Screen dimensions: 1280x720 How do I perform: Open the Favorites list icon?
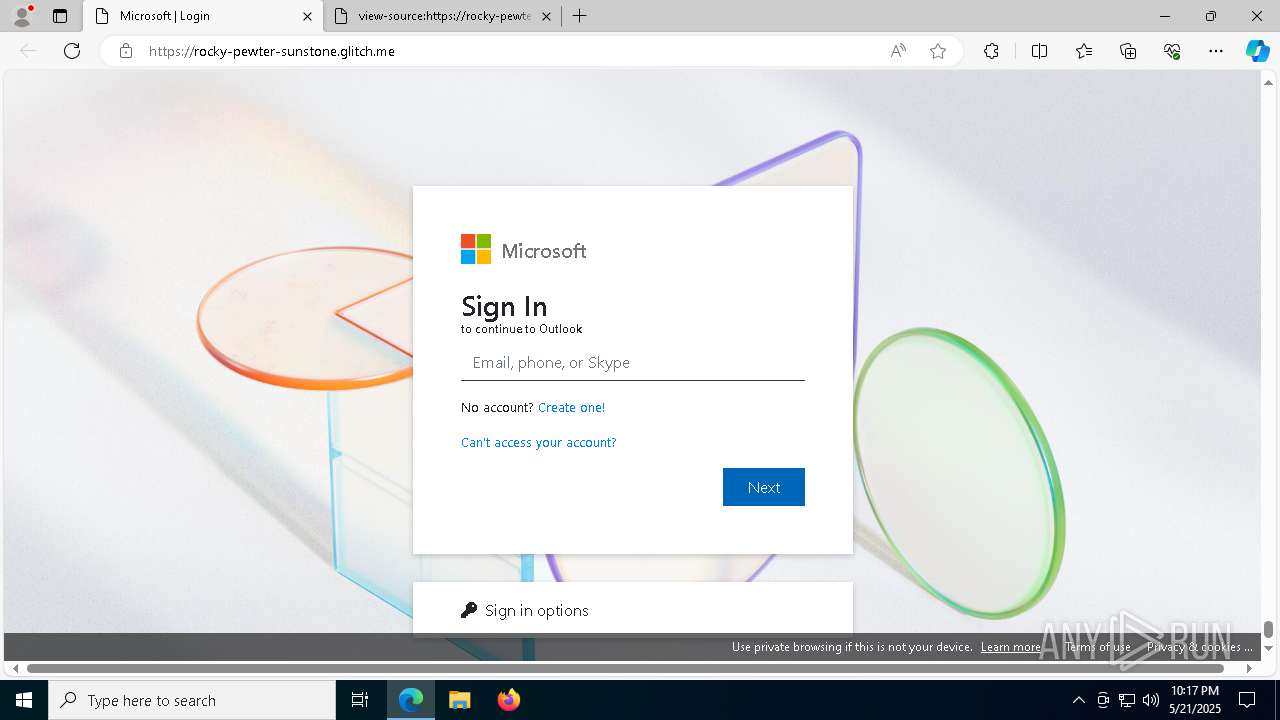[x=1084, y=51]
